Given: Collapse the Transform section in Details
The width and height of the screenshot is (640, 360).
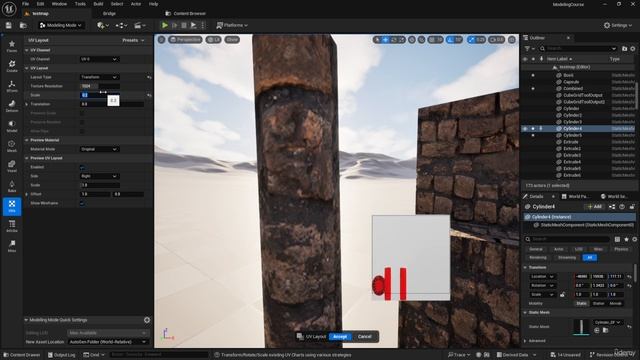Looking at the screenshot, I should [525, 267].
